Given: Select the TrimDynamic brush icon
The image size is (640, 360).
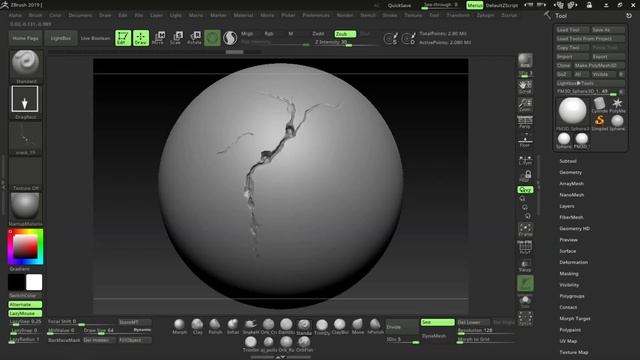Looking at the screenshot, I should click(322, 327).
